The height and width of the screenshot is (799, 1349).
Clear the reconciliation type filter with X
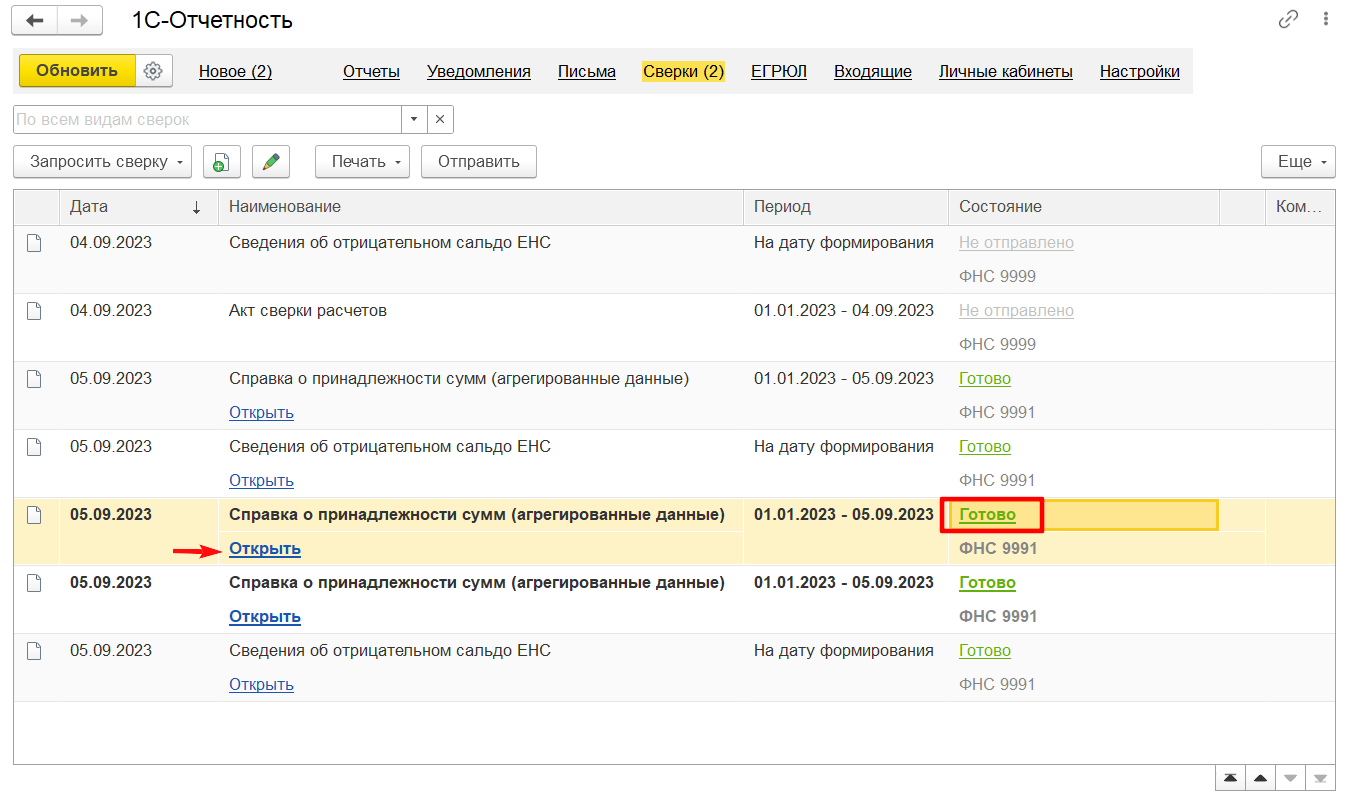tap(440, 120)
